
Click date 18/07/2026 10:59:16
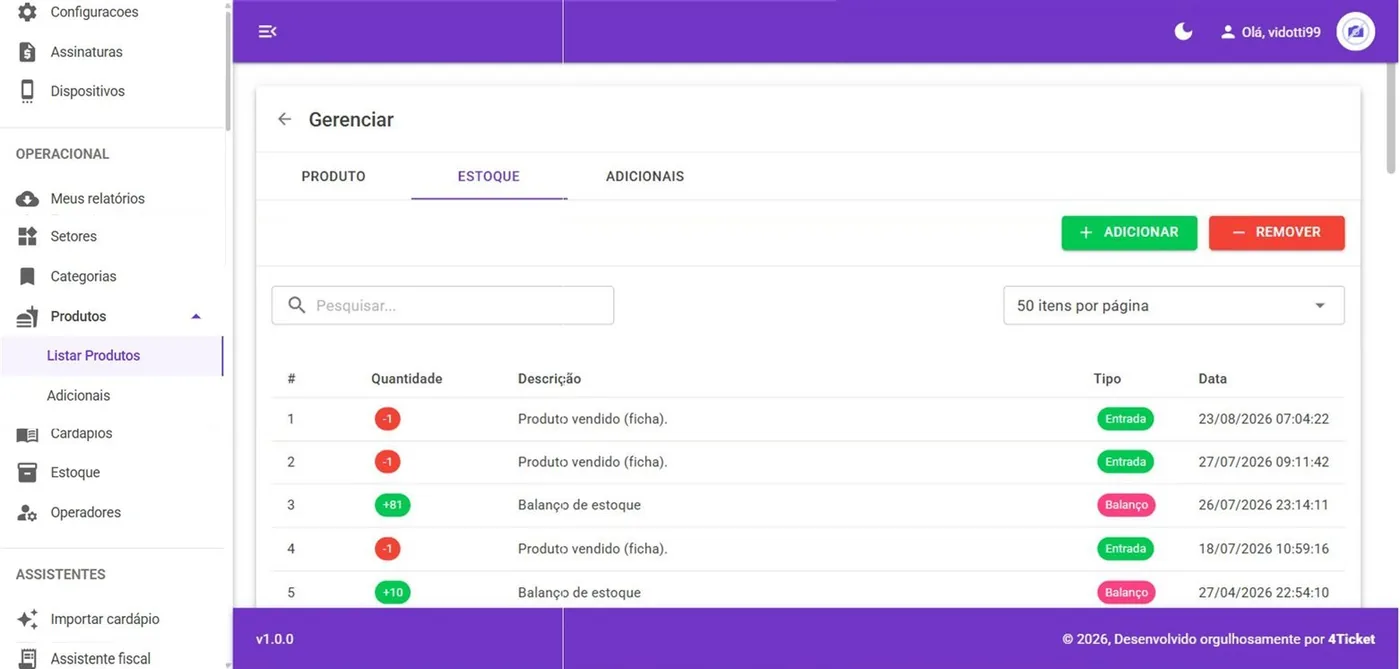(1264, 549)
